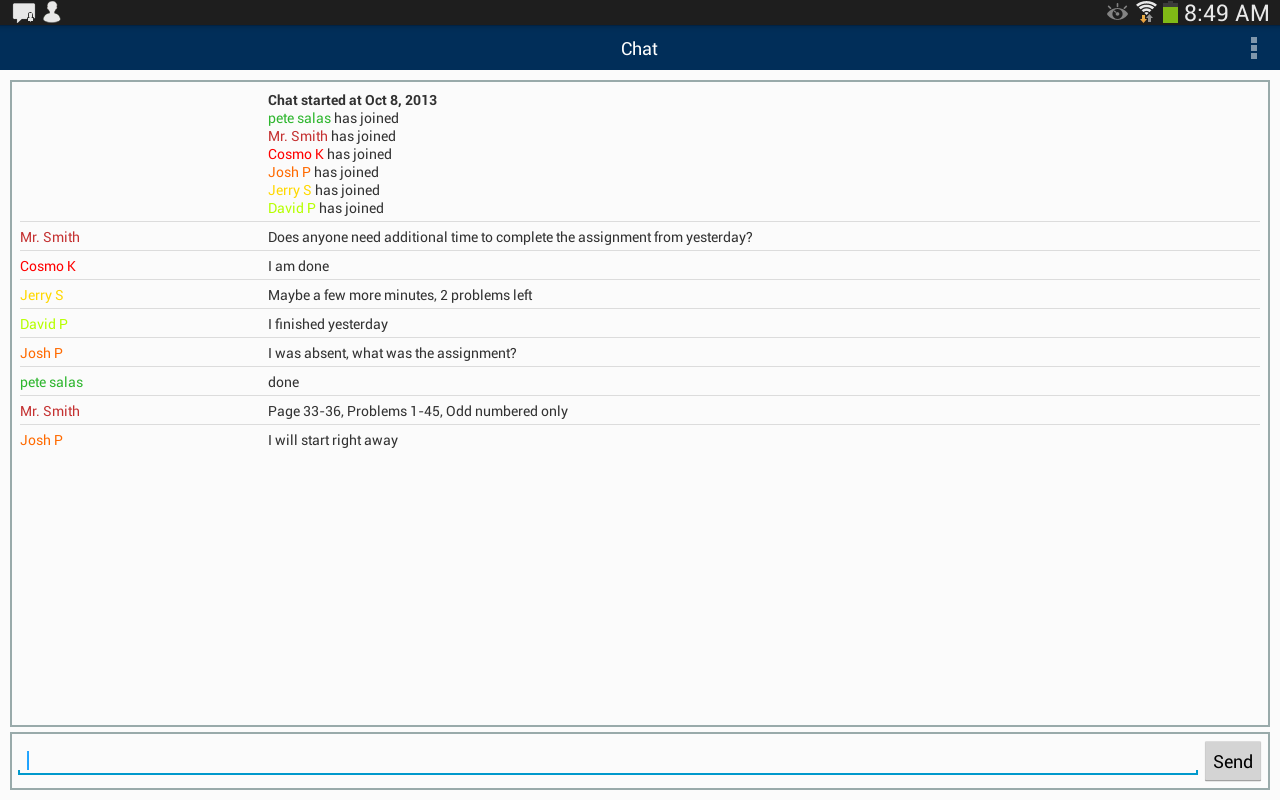Tap sender Mr. Smith beside the Page 33-36 message
Viewport: 1280px width, 800px height.
click(50, 411)
